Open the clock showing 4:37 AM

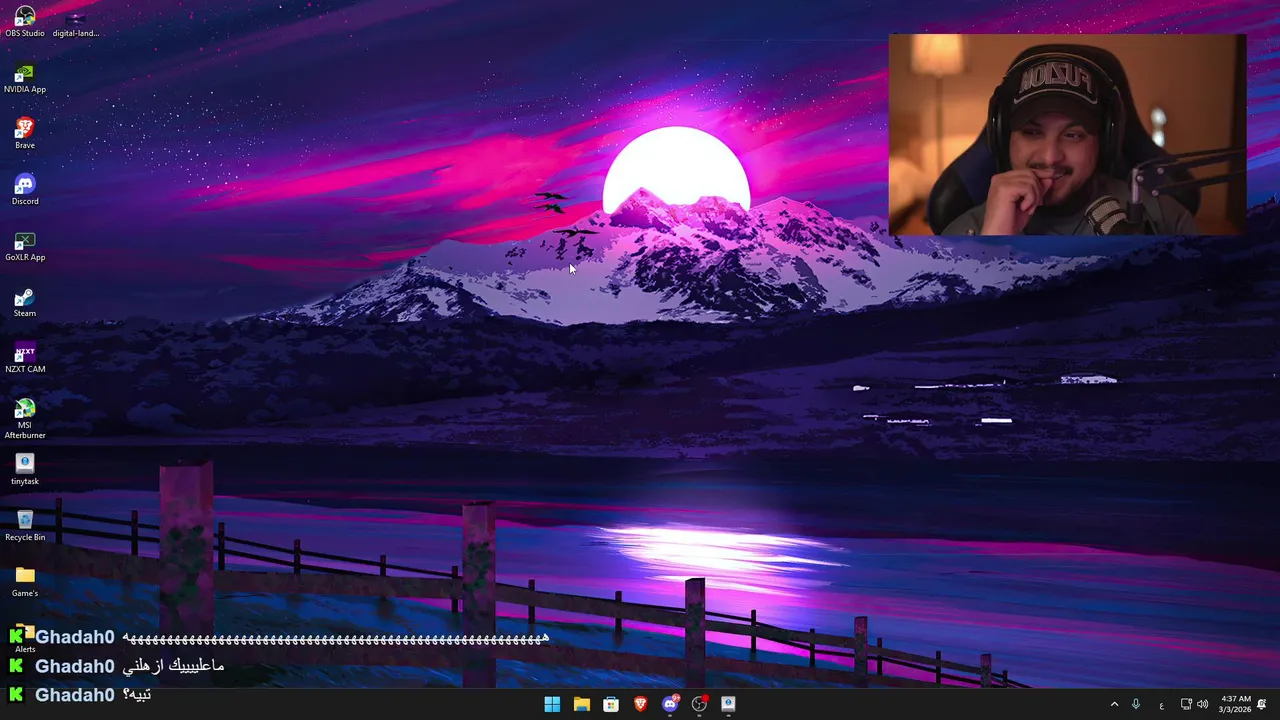point(1235,704)
